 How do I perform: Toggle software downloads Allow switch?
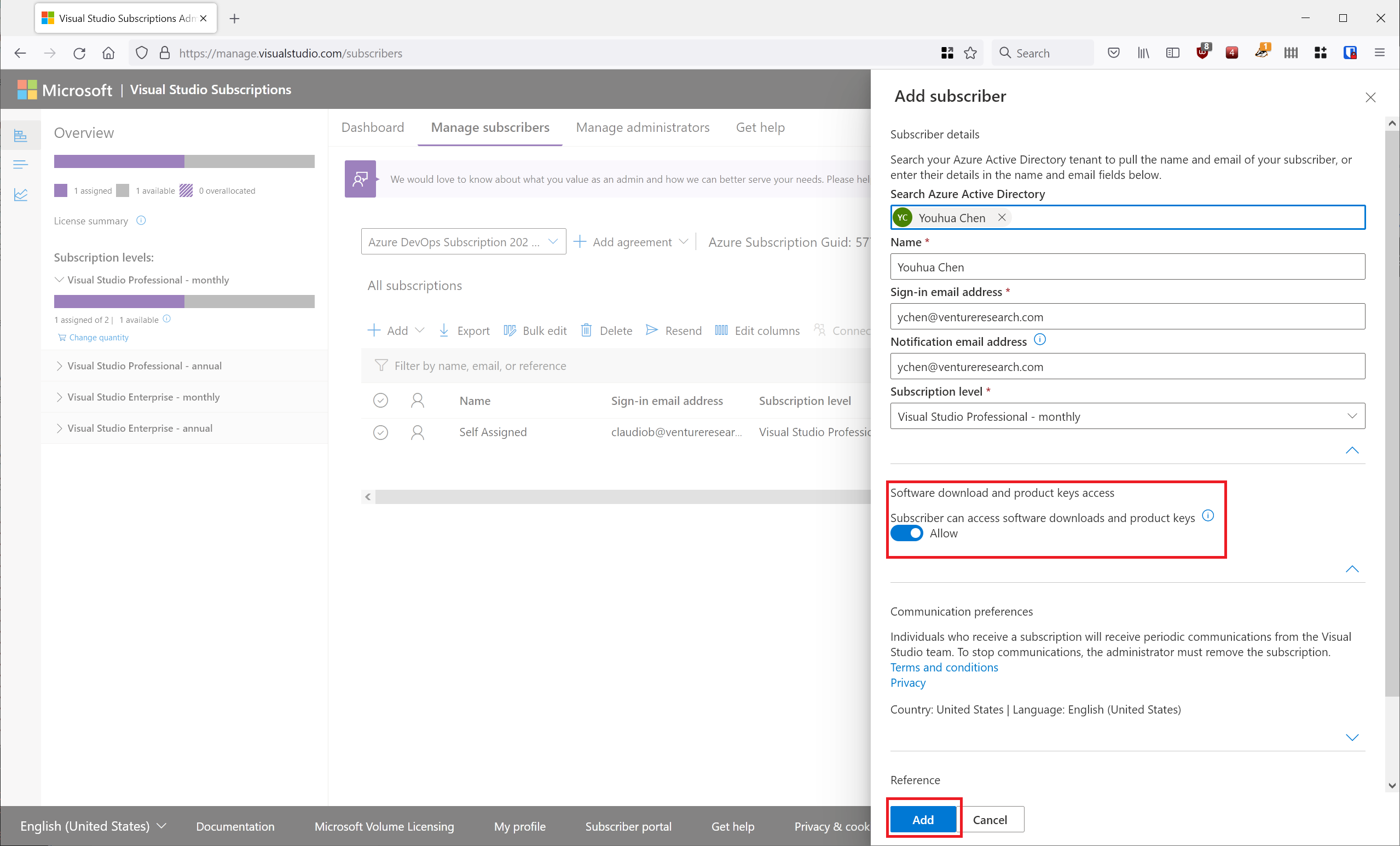(x=906, y=533)
